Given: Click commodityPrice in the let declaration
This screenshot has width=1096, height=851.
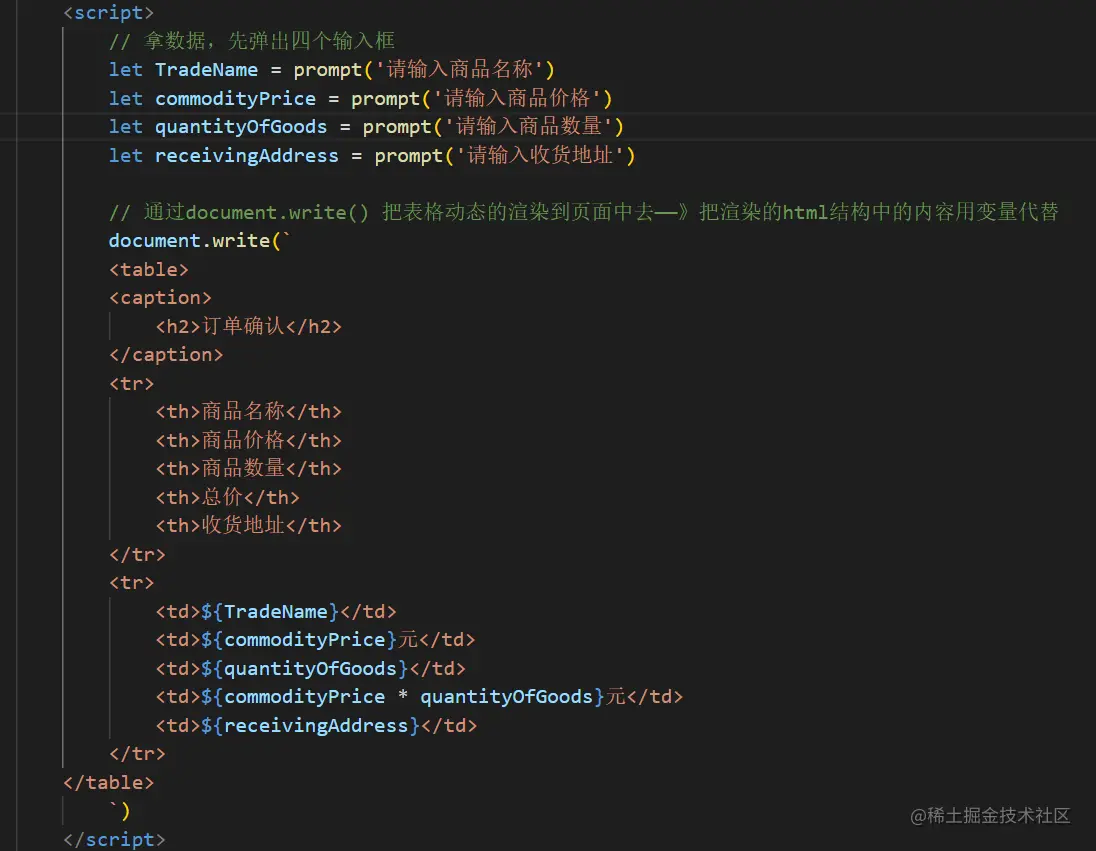Looking at the screenshot, I should [235, 99].
